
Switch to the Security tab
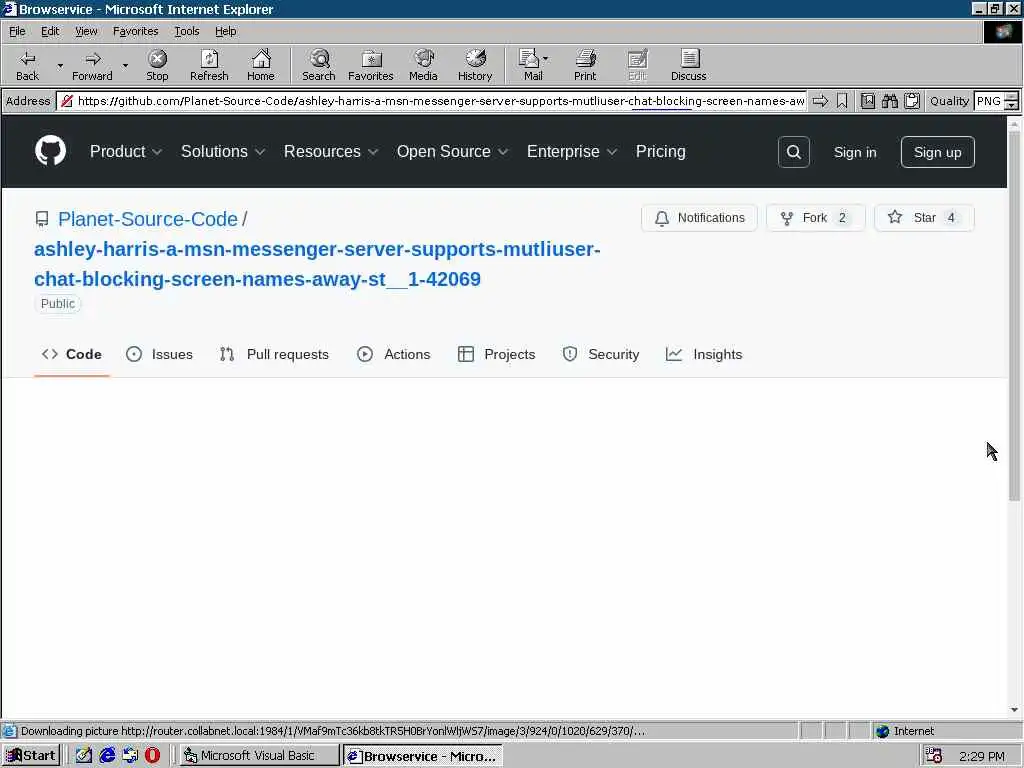point(601,354)
